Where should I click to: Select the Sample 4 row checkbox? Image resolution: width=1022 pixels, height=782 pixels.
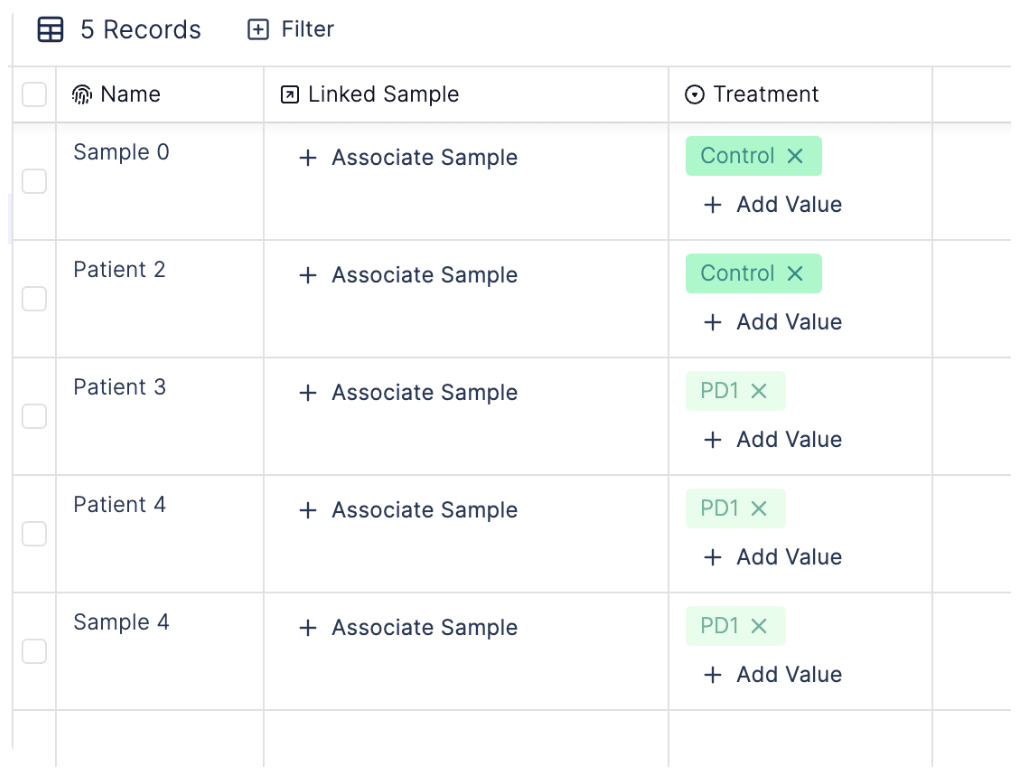[34, 651]
